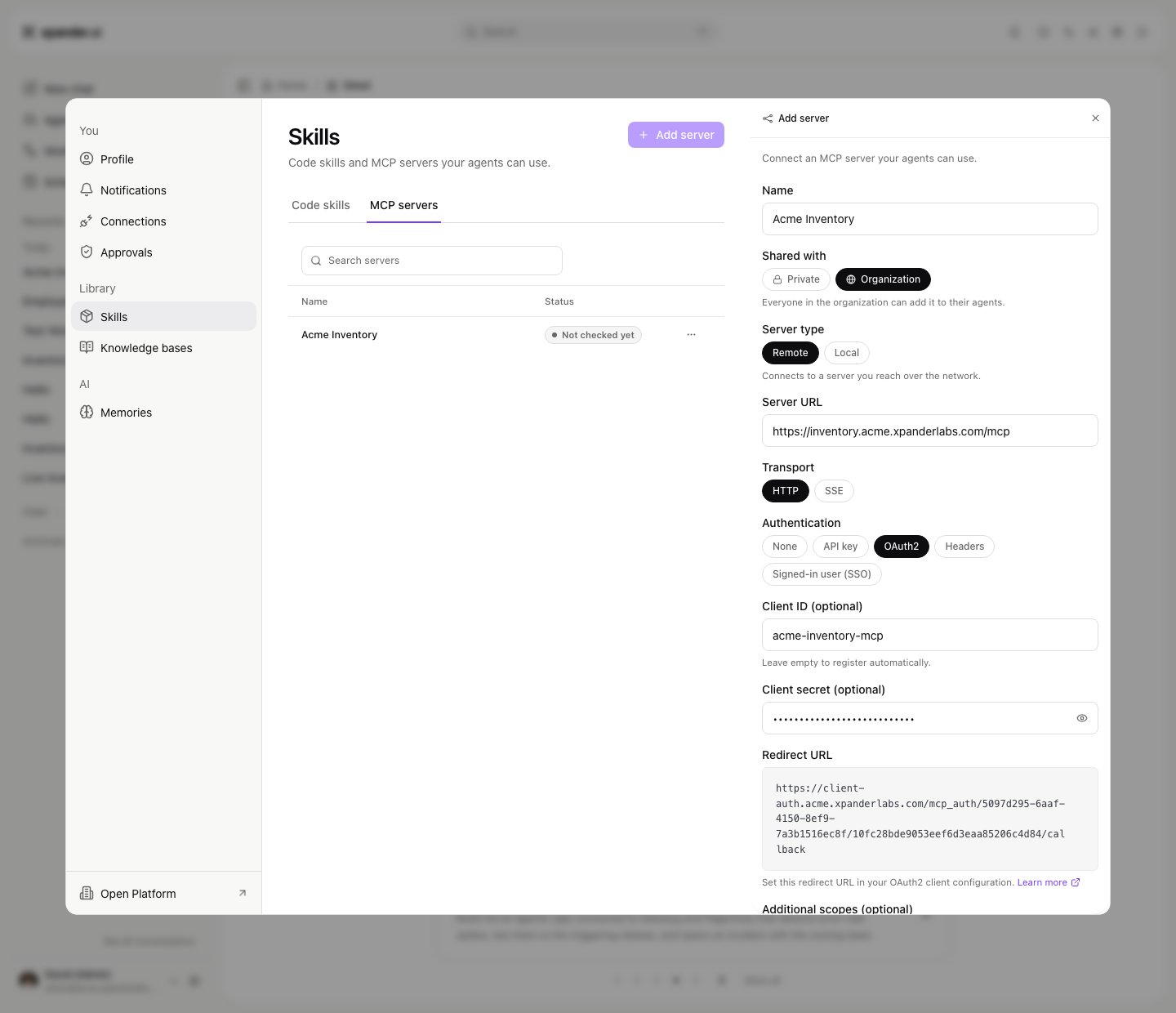Choose Remote server type
The image size is (1176, 1013).
(x=791, y=353)
